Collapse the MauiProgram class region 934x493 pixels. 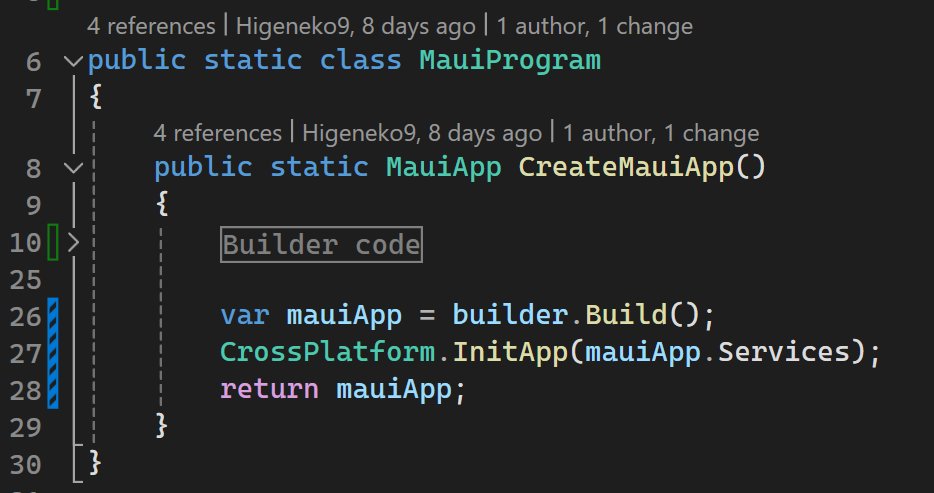point(74,61)
